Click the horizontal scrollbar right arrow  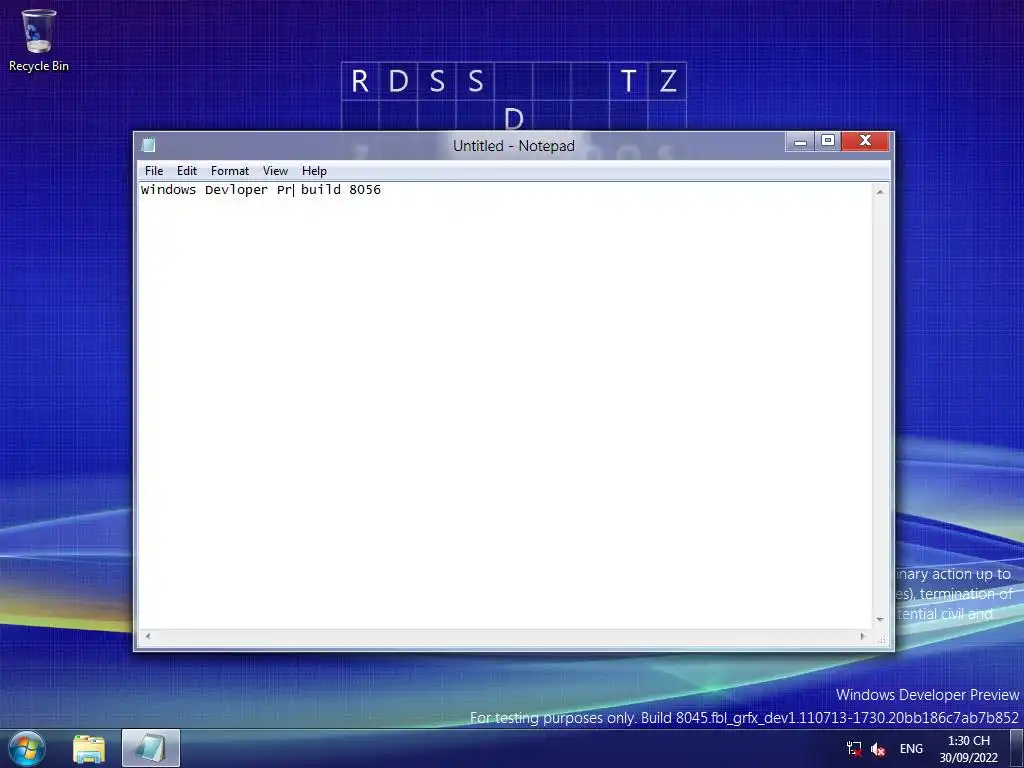tap(862, 636)
